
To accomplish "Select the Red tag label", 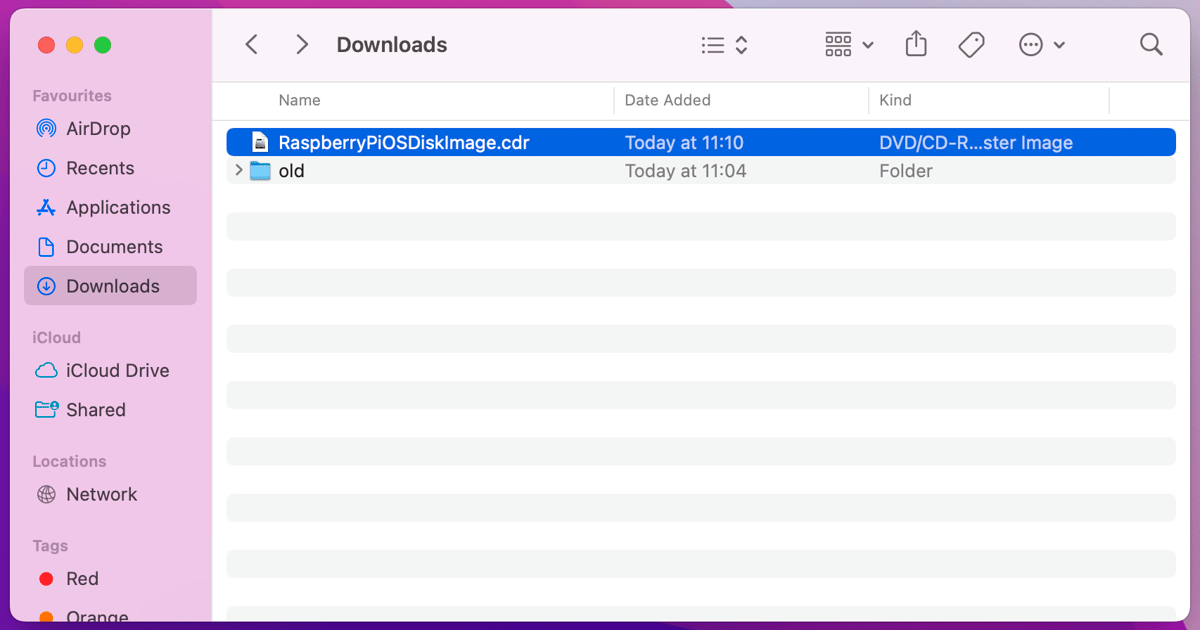I will [82, 579].
